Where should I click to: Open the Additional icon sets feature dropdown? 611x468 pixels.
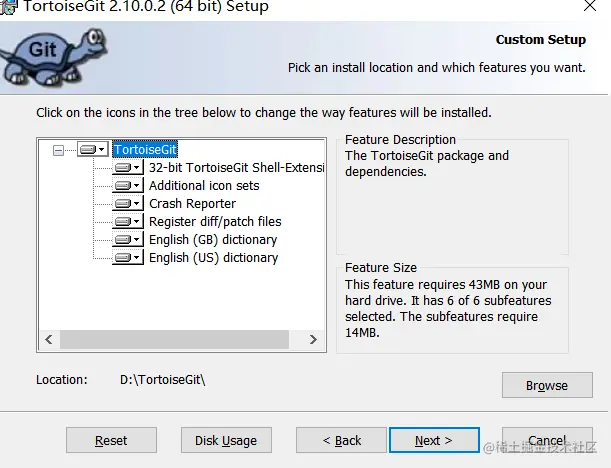click(128, 185)
